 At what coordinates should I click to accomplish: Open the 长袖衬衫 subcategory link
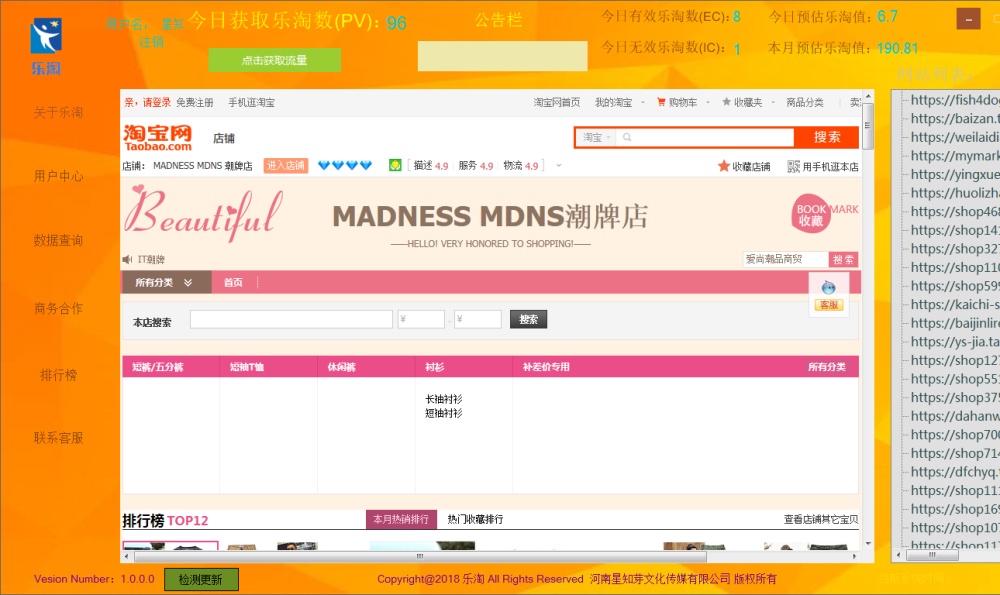444,399
